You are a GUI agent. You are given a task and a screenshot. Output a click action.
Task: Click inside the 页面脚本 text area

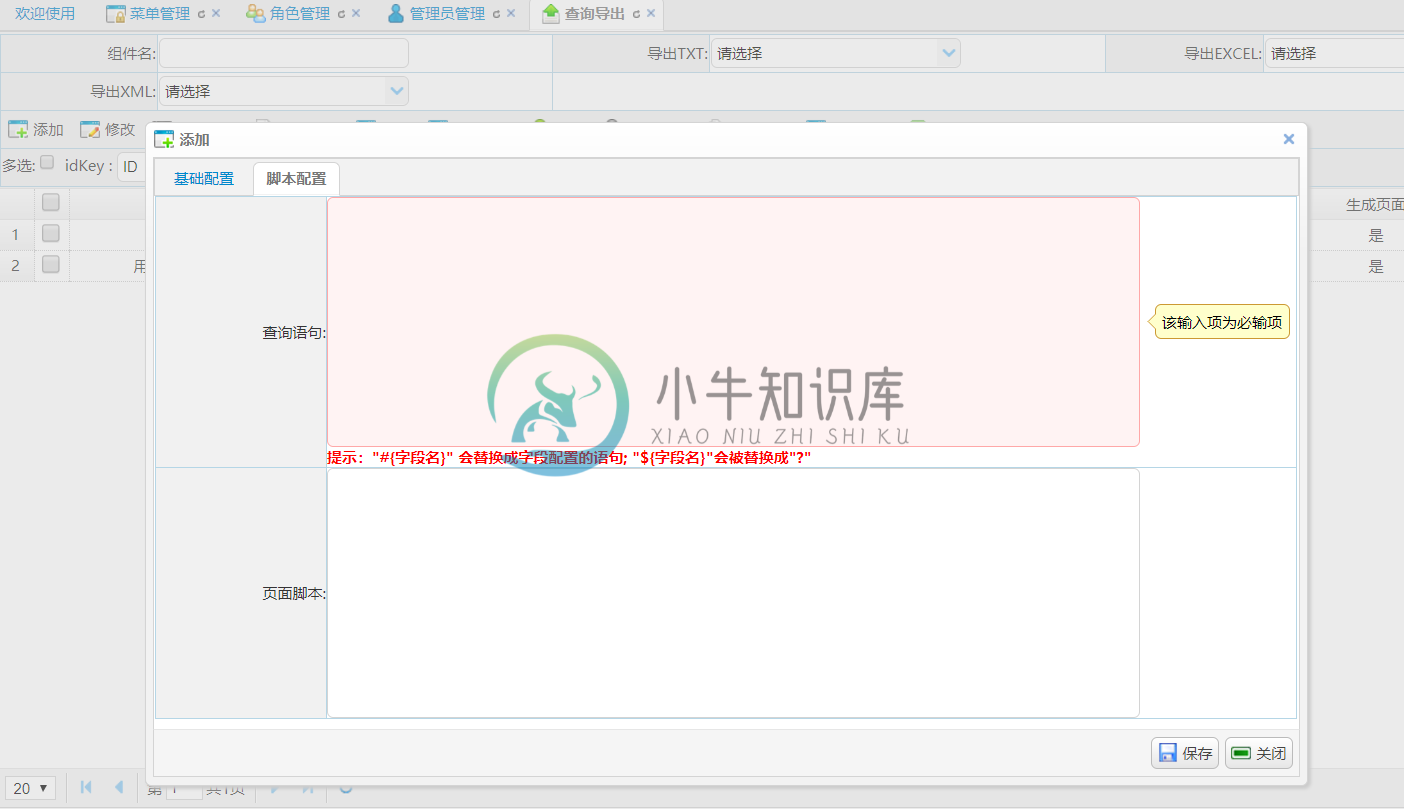tap(733, 593)
